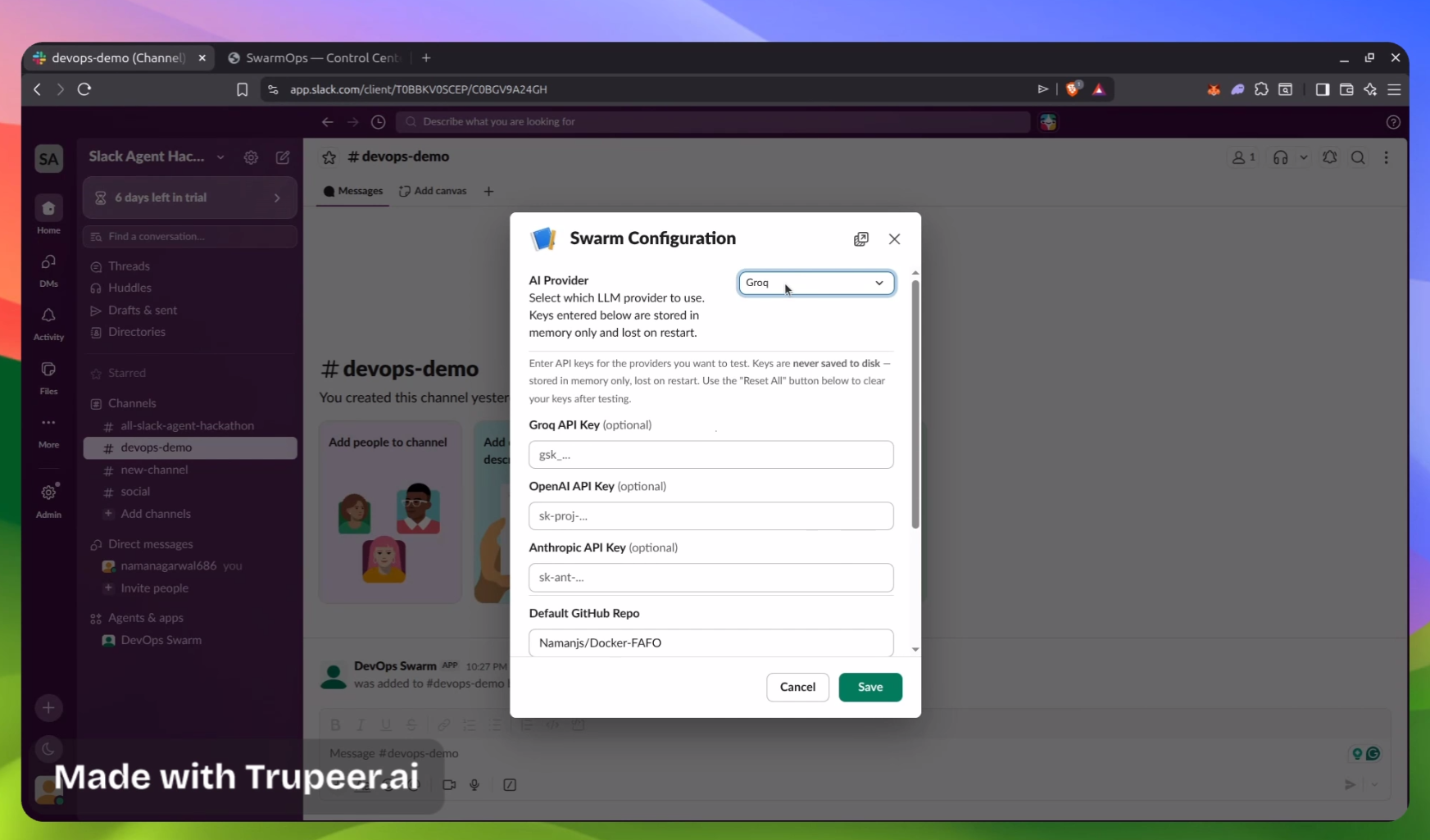Click the Groq API Key input field
Viewport: 1430px width, 840px height.
pyautogui.click(x=711, y=455)
